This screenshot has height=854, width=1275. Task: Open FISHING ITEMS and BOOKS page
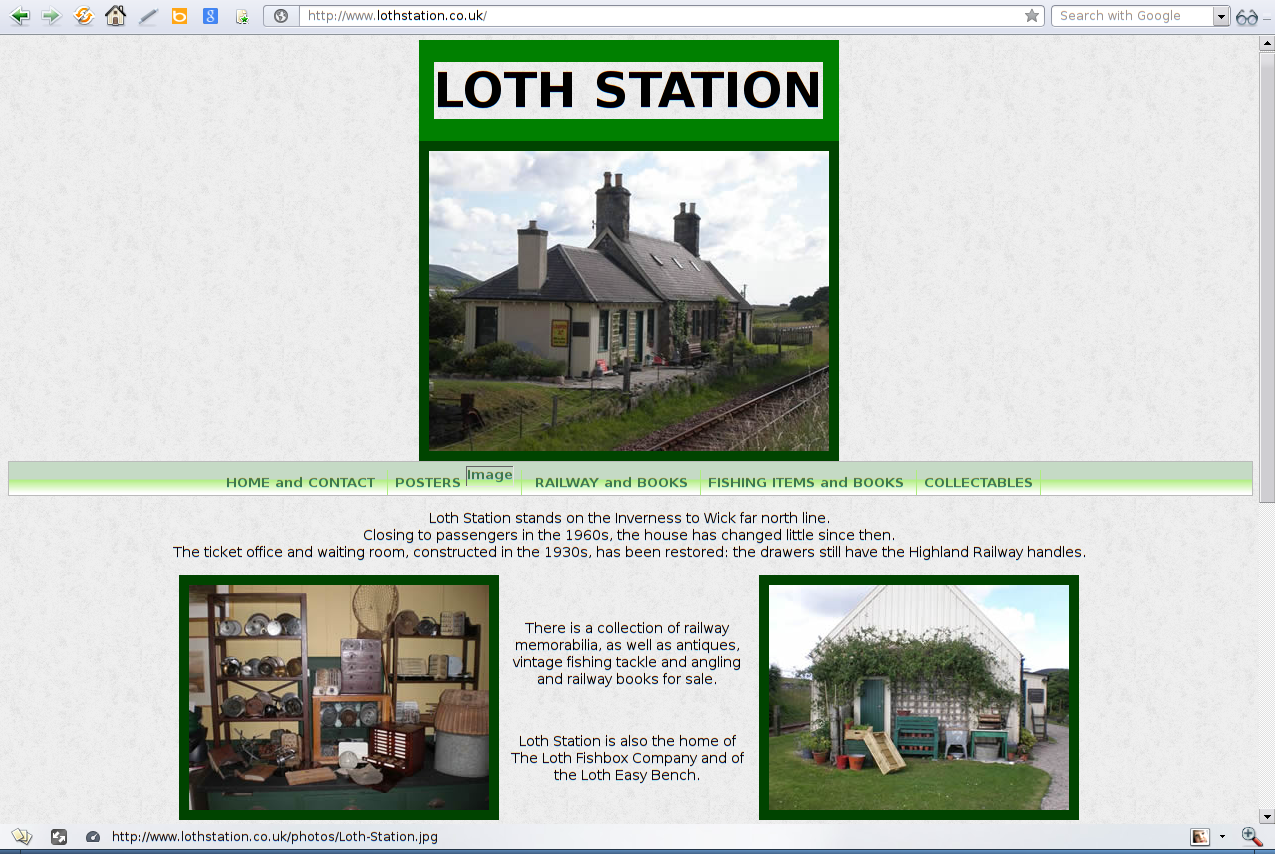(805, 483)
